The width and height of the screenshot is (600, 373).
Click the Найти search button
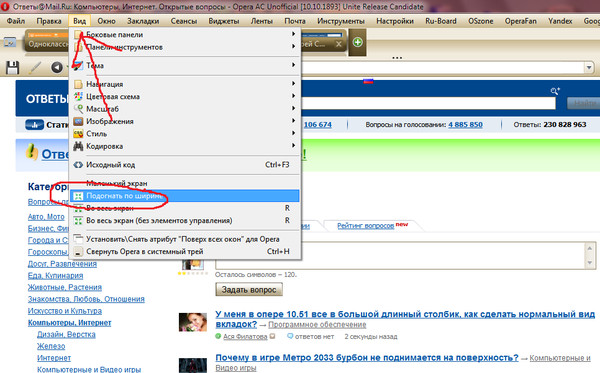pyautogui.click(x=583, y=103)
